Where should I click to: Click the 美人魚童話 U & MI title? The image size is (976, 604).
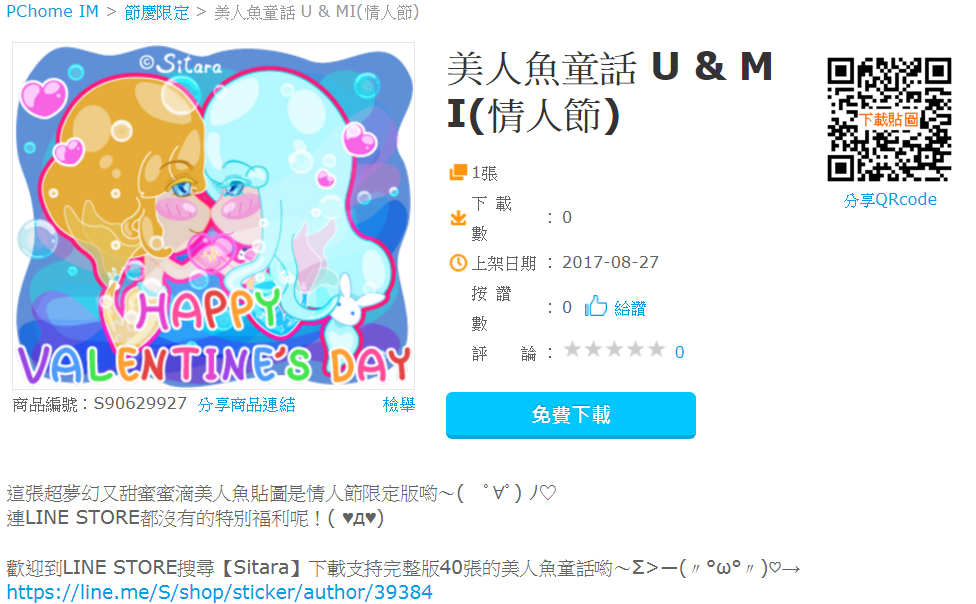[x=610, y=92]
